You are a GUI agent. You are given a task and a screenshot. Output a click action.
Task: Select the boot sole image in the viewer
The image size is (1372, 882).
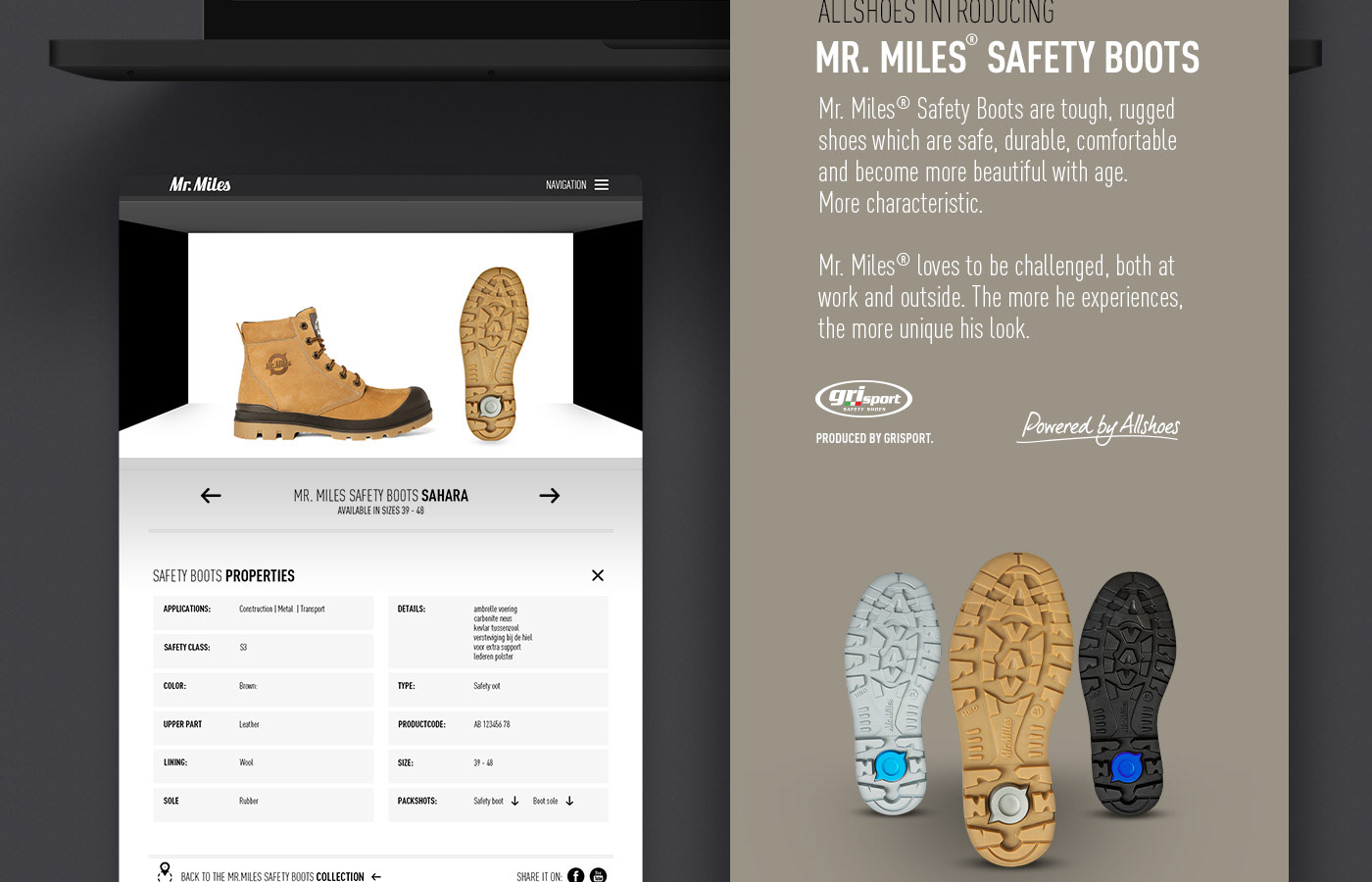point(494,355)
